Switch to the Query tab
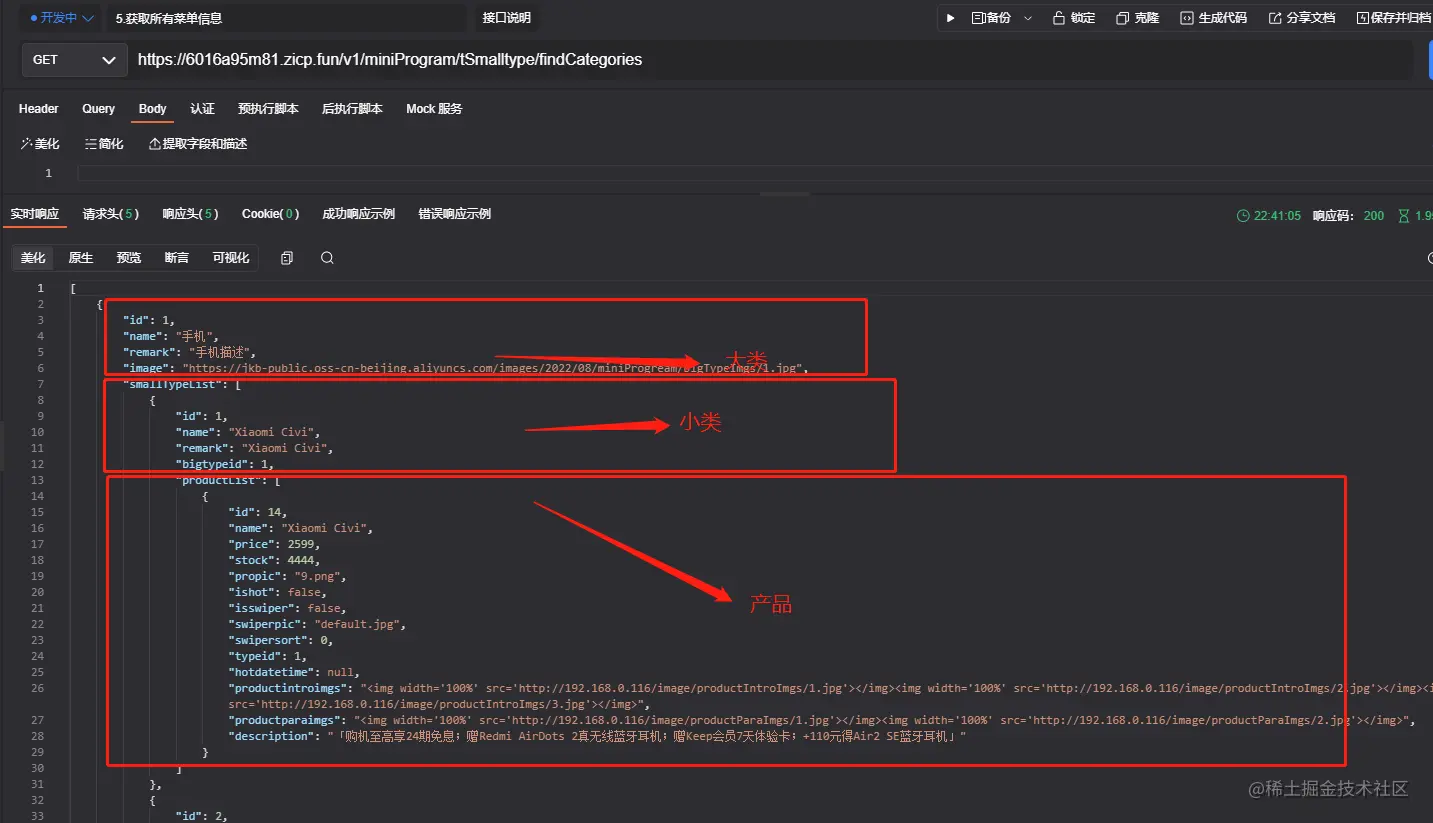 click(x=99, y=109)
